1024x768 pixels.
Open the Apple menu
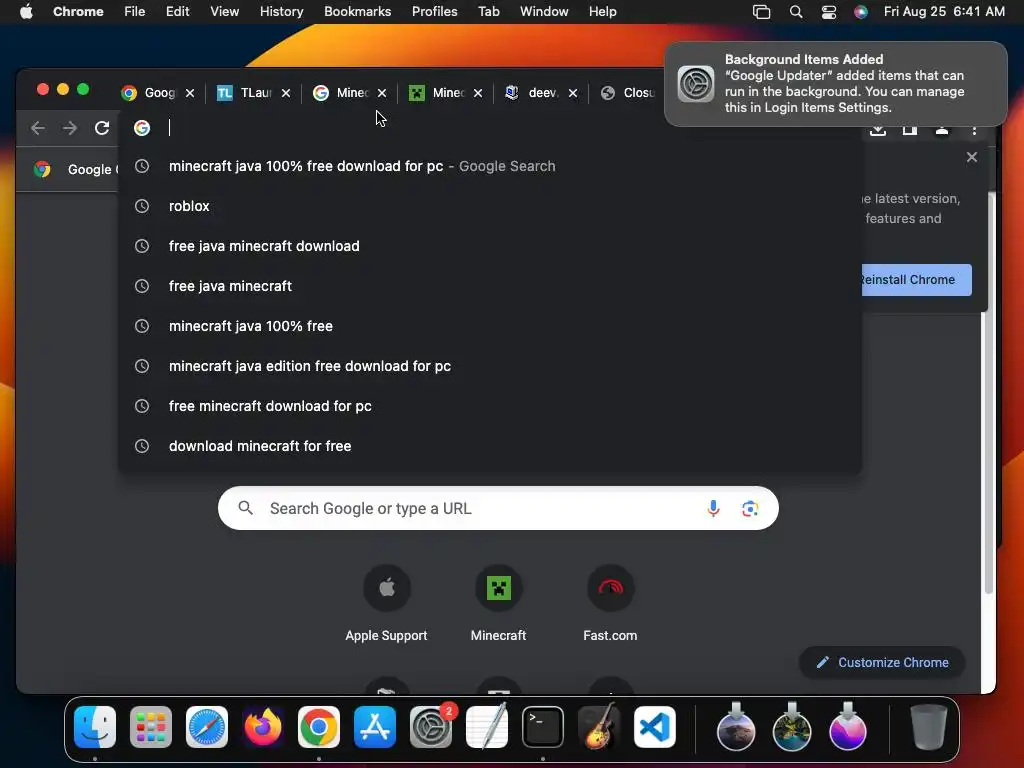tap(26, 12)
